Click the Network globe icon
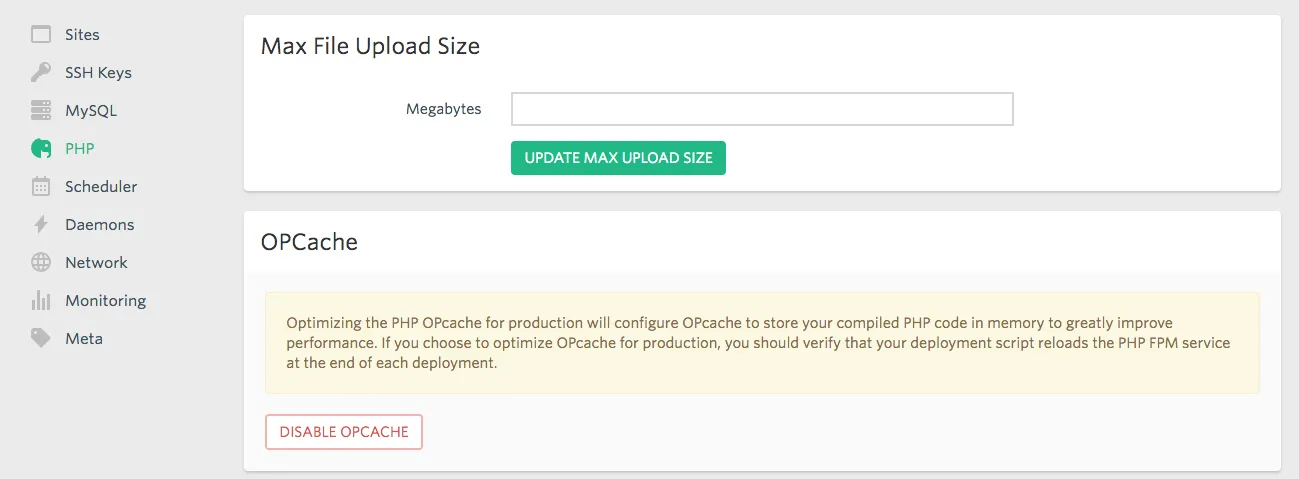 [41, 263]
